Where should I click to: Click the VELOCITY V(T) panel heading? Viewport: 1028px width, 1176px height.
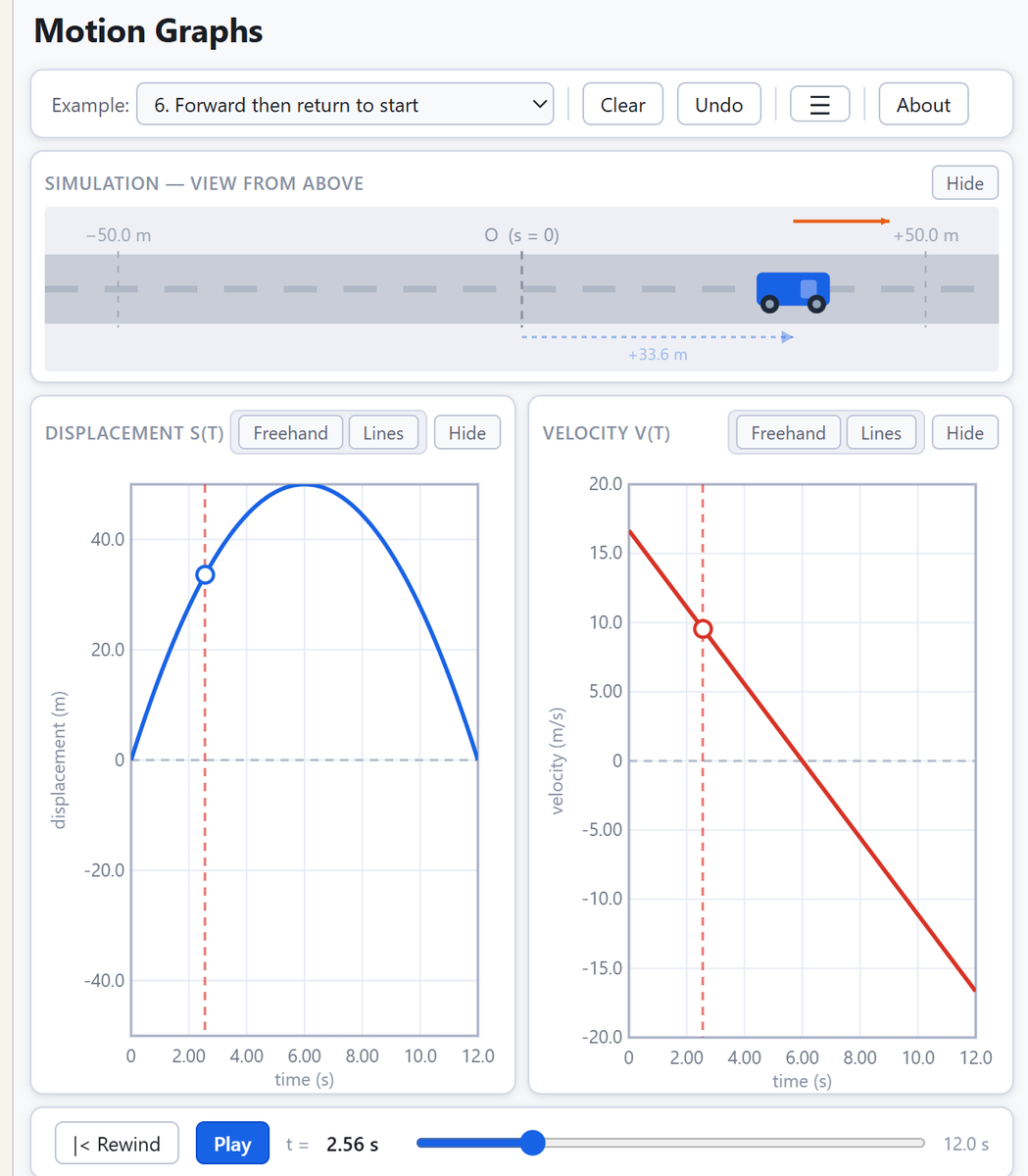607,433
